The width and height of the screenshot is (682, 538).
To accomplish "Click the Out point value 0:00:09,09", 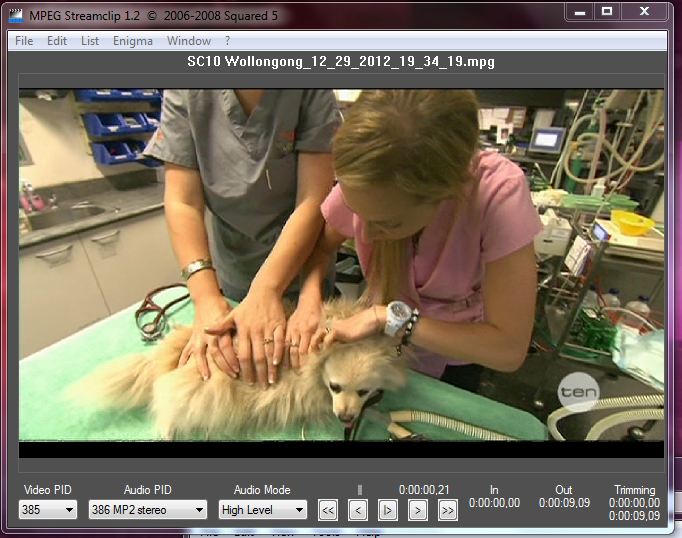I will click(x=564, y=503).
